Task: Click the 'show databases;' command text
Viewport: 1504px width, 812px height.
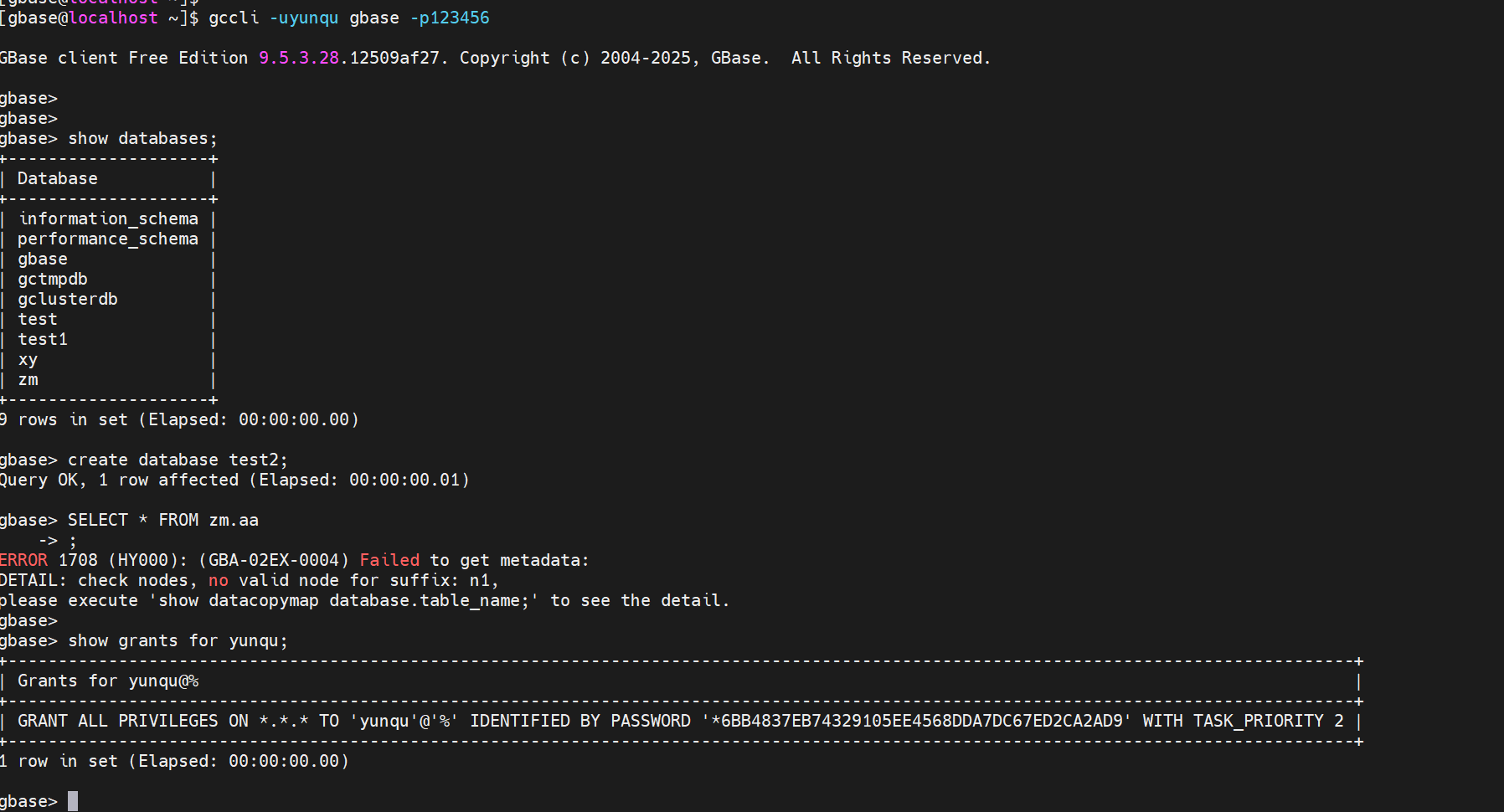Action: coord(142,139)
